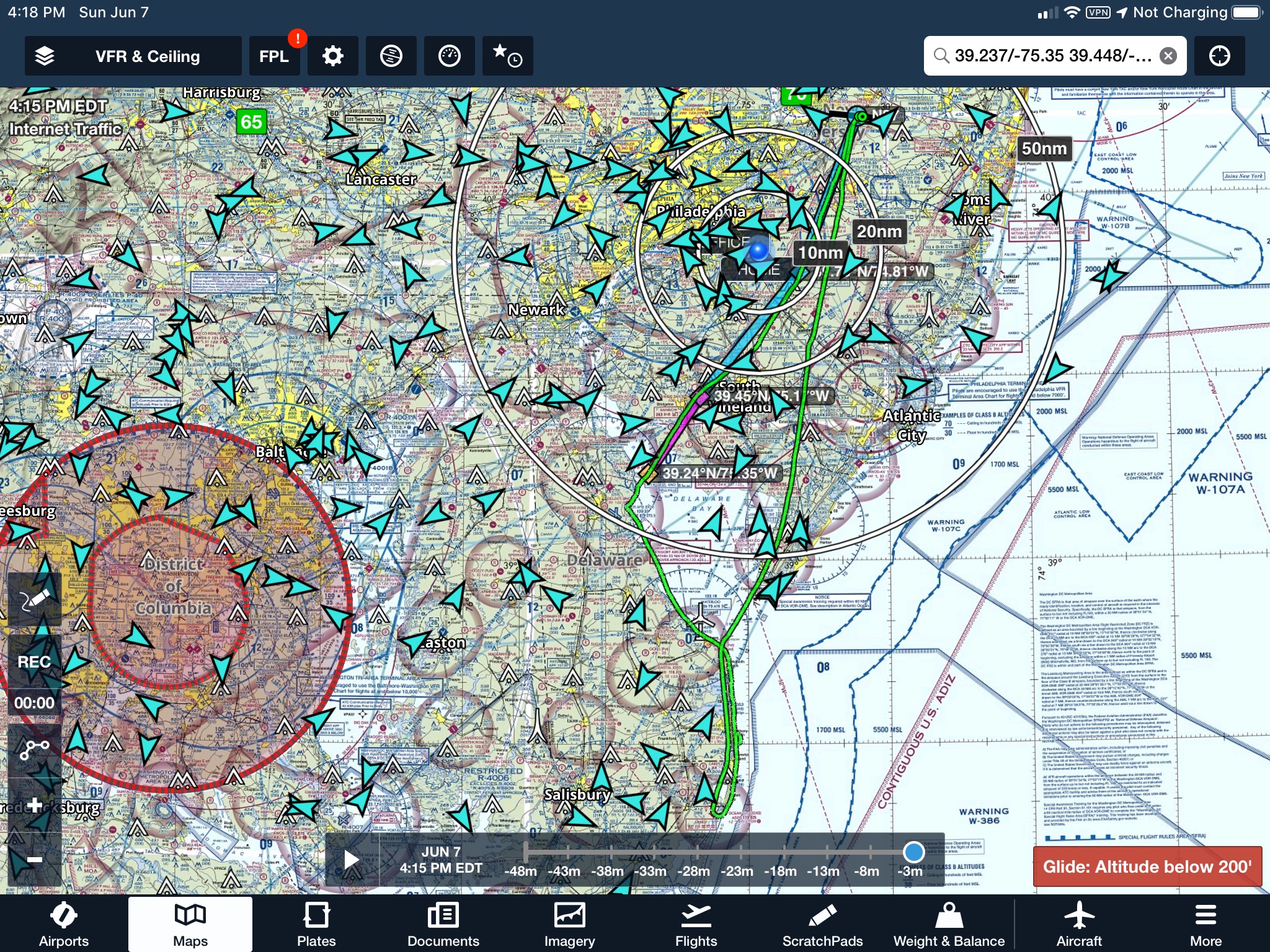This screenshot has width=1270, height=952.
Task: Open the VFR & Ceiling layer dropdown
Action: (148, 56)
